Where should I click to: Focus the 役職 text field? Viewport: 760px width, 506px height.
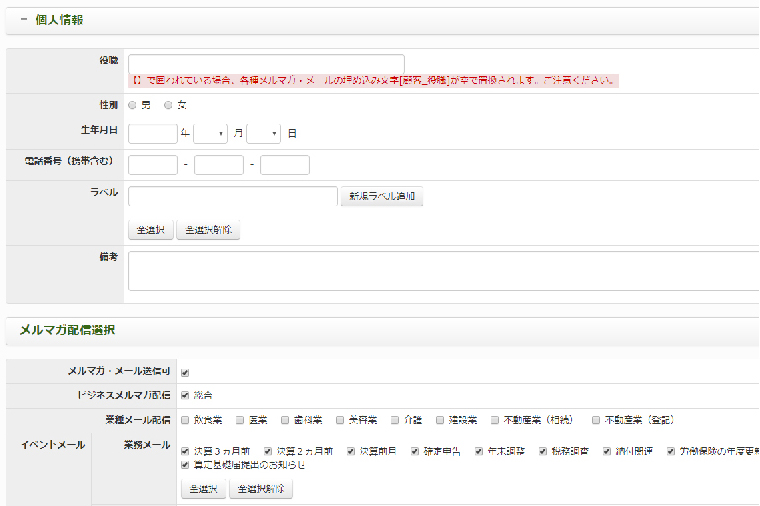click(x=266, y=64)
